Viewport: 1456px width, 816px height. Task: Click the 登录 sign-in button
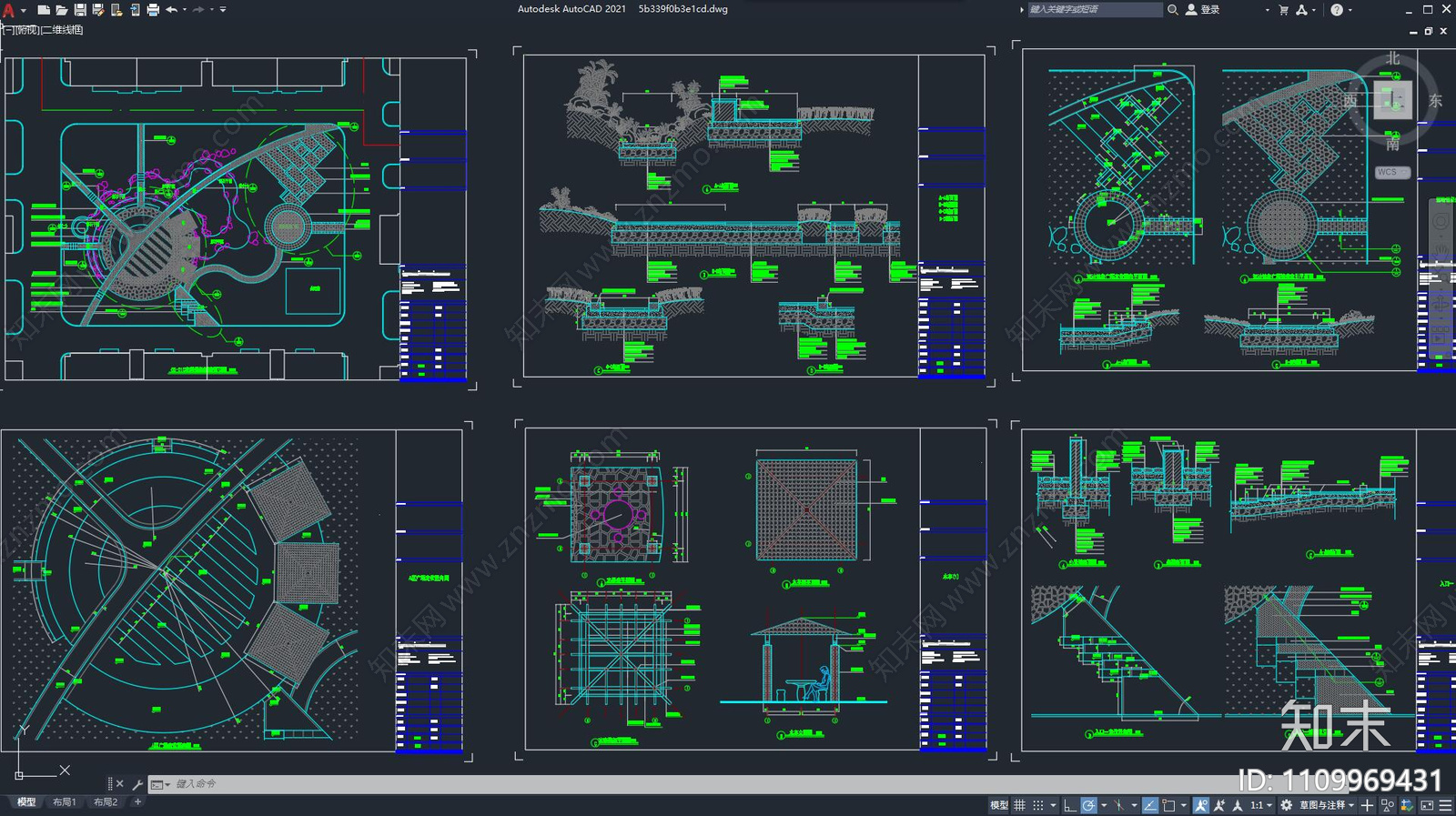pos(1203,9)
